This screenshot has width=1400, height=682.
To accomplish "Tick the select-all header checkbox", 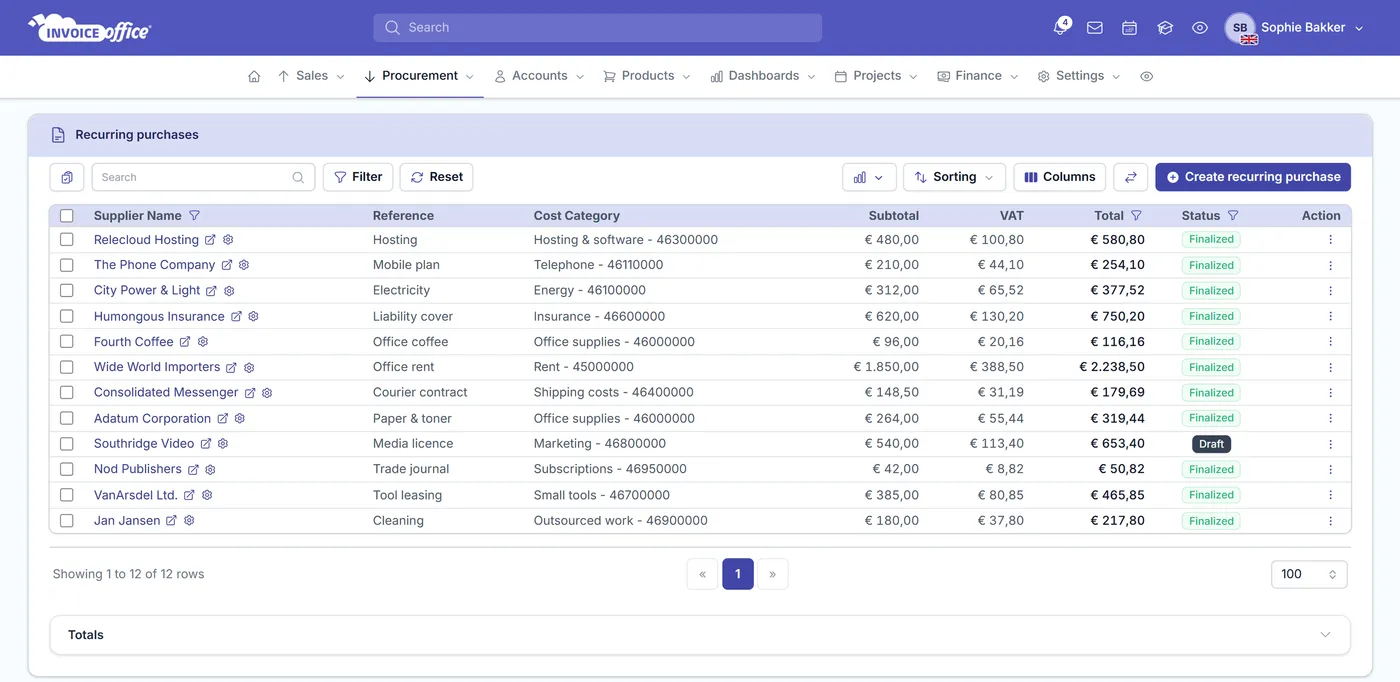I will [67, 216].
